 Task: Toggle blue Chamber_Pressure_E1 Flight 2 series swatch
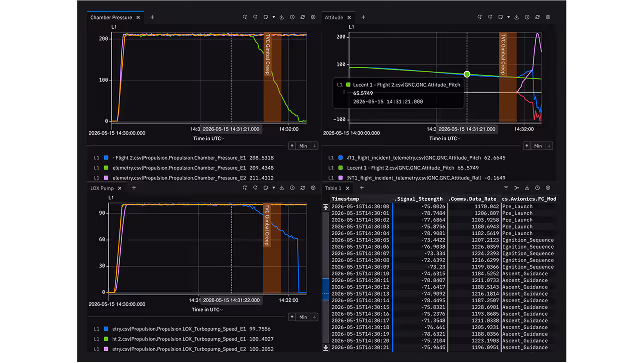click(106, 158)
